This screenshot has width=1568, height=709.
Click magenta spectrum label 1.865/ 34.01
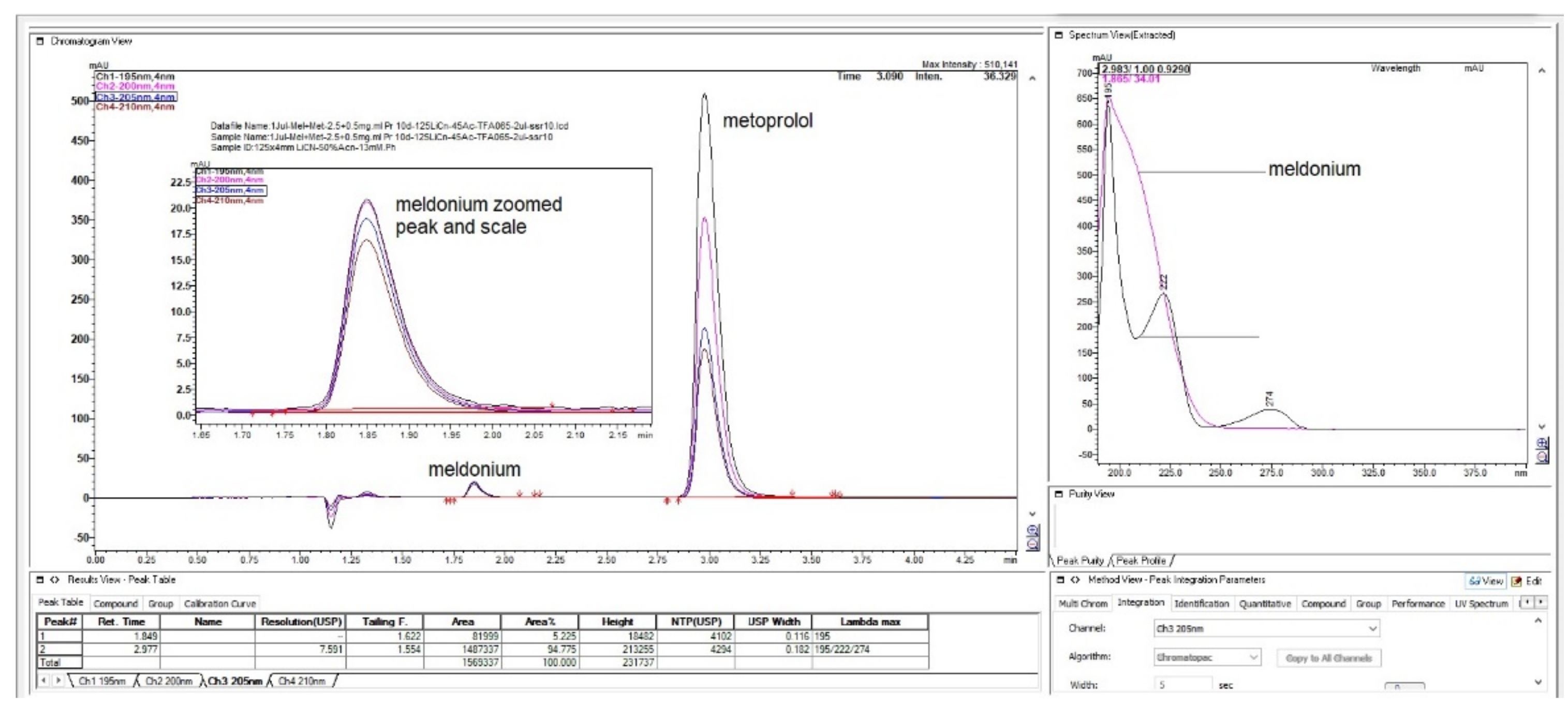[1131, 79]
